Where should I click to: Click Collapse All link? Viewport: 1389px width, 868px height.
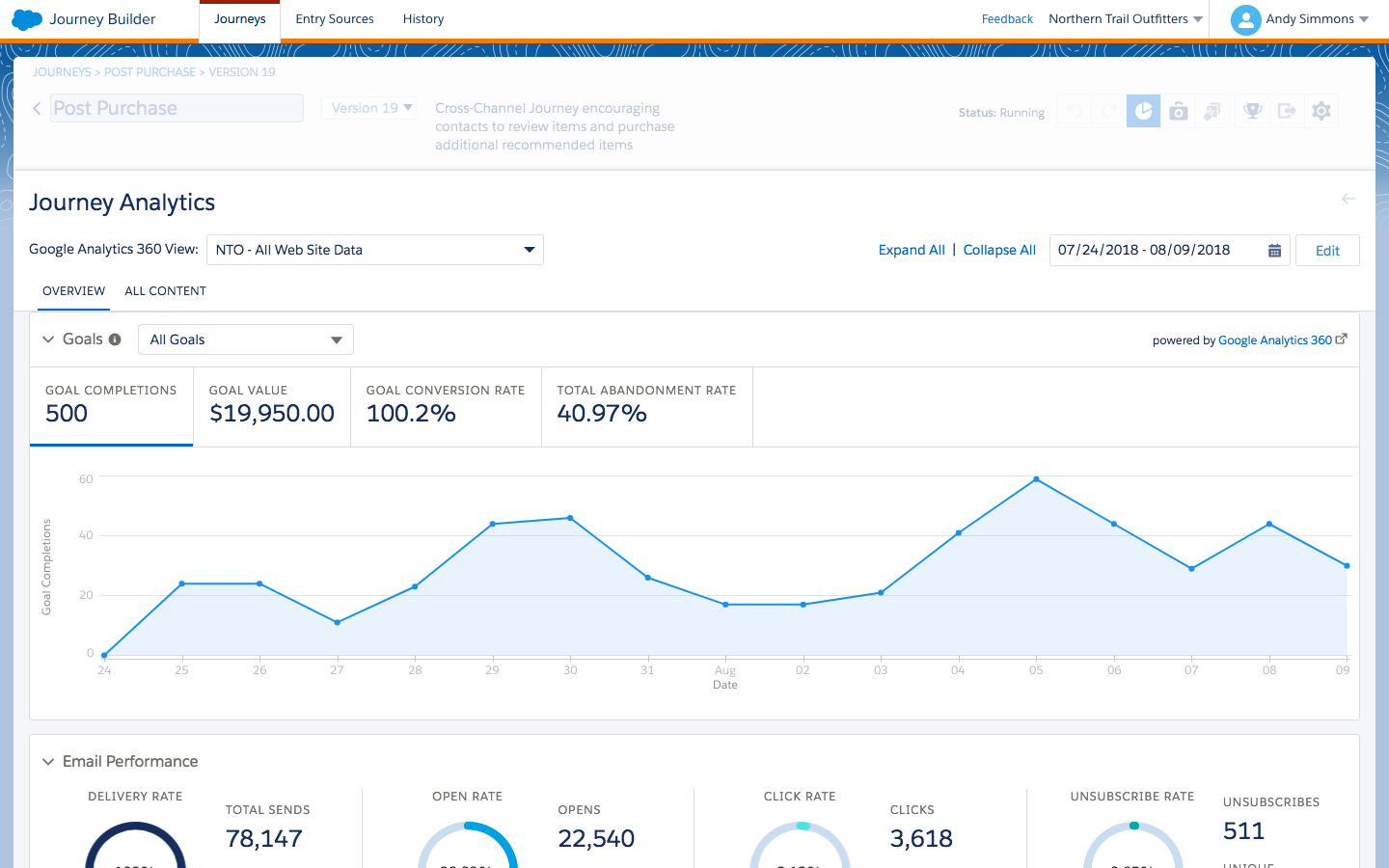999,250
